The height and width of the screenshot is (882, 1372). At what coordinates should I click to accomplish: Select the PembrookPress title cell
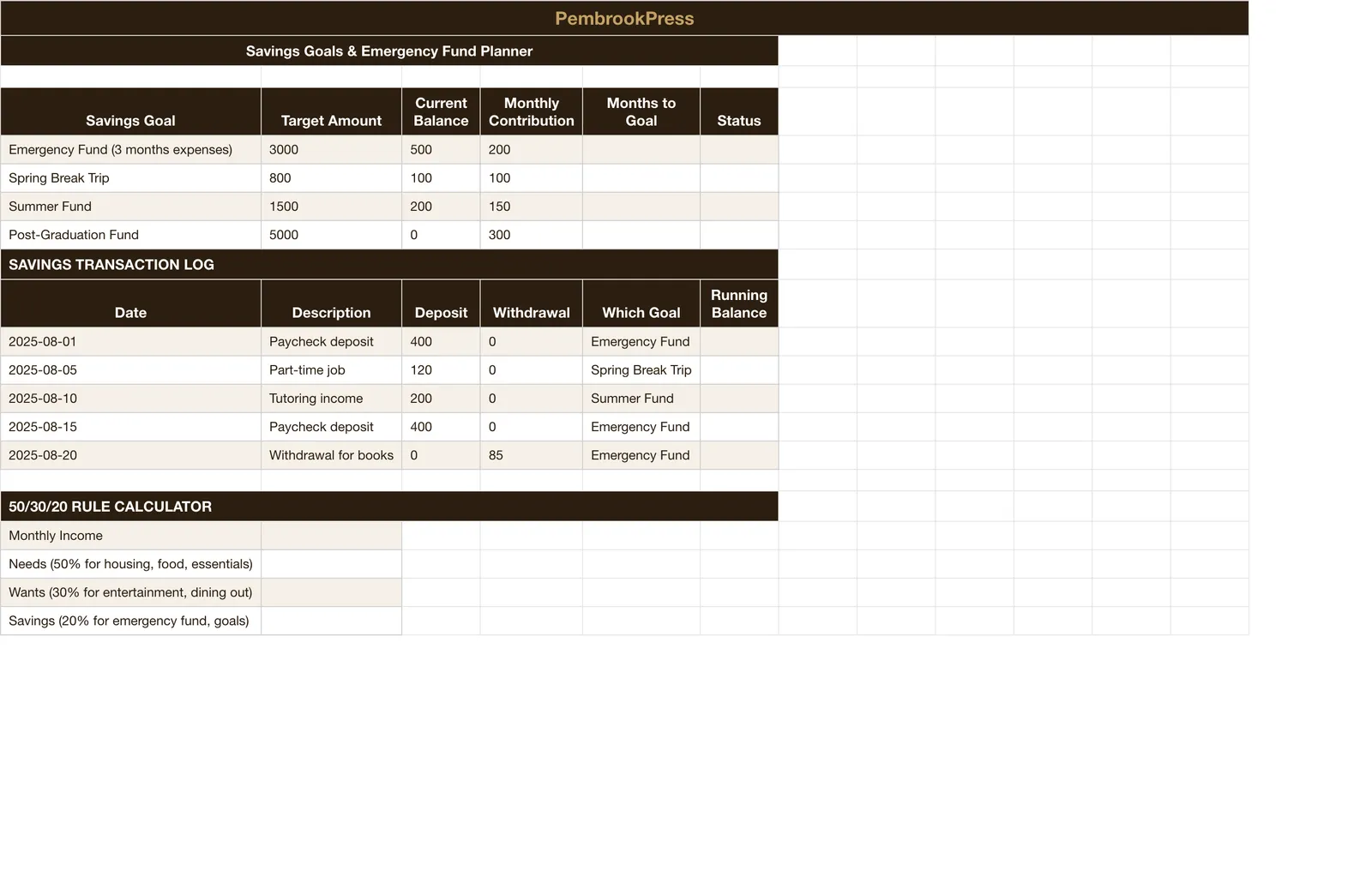tap(624, 18)
